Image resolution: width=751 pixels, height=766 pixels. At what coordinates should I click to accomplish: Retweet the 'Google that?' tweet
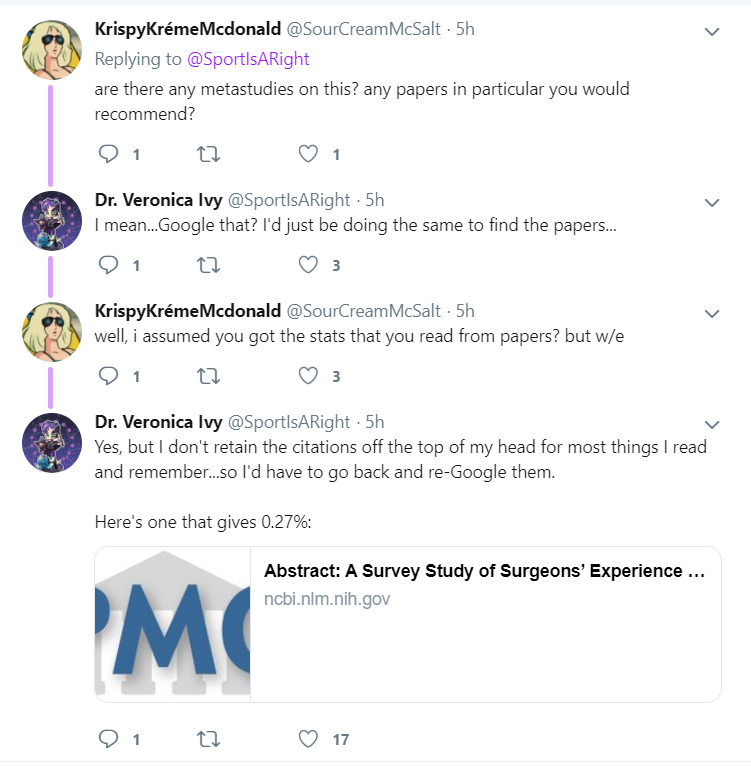tap(210, 265)
